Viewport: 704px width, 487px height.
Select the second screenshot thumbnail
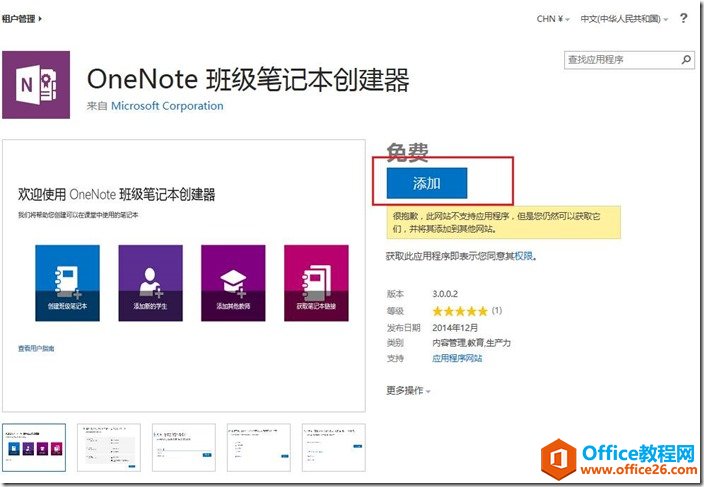109,448
